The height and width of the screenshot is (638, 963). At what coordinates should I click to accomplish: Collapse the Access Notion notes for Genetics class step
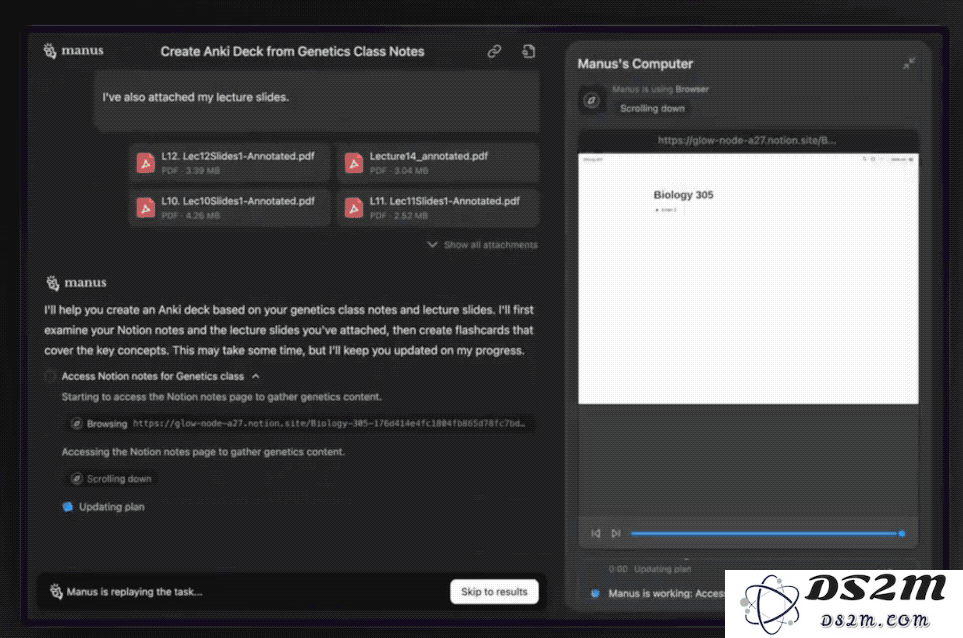[255, 376]
